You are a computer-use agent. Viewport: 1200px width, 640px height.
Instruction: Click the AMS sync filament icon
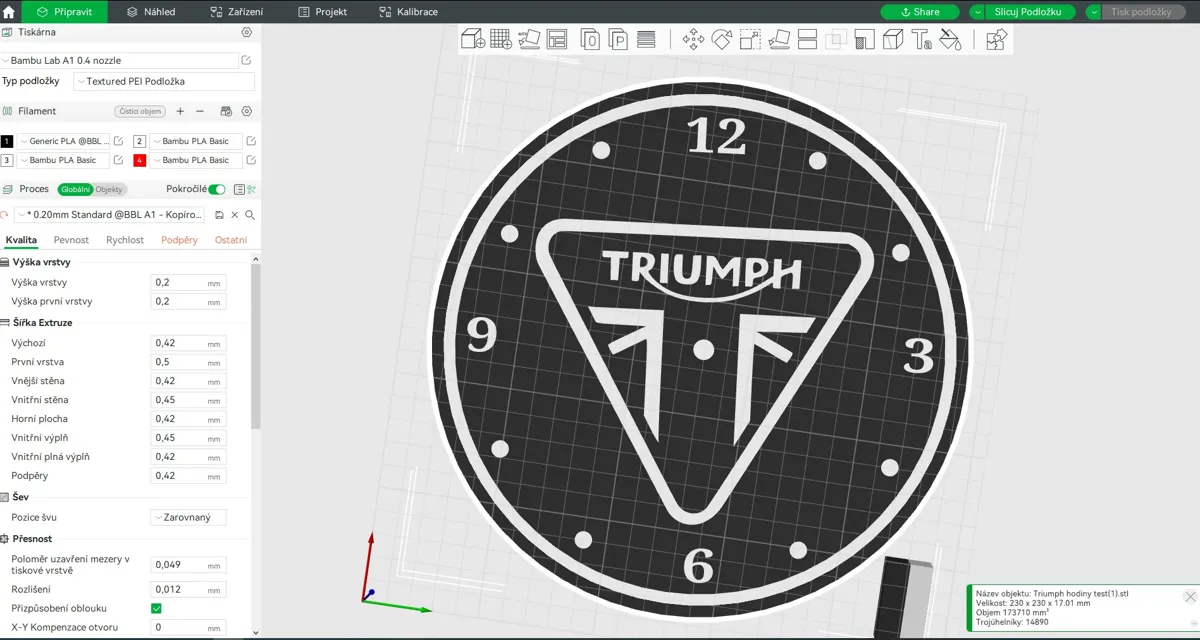[226, 111]
